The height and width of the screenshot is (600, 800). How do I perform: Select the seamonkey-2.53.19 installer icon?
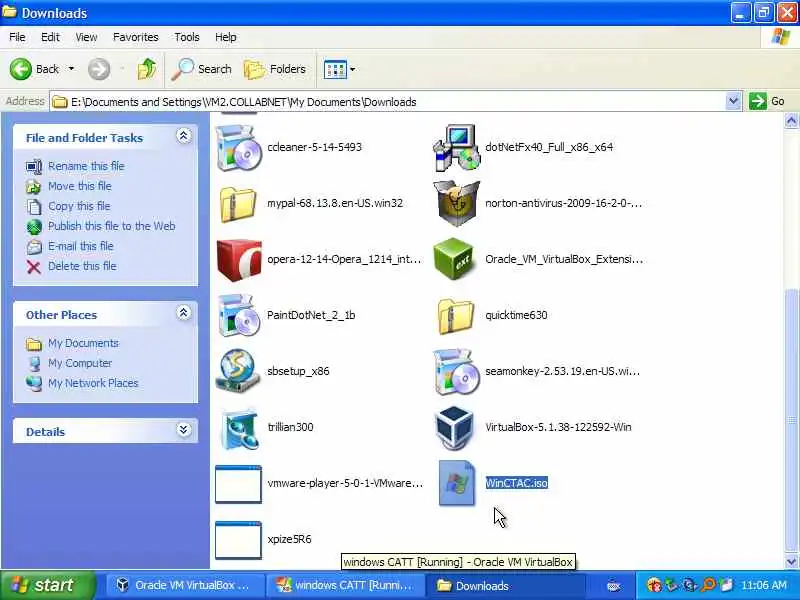[456, 371]
